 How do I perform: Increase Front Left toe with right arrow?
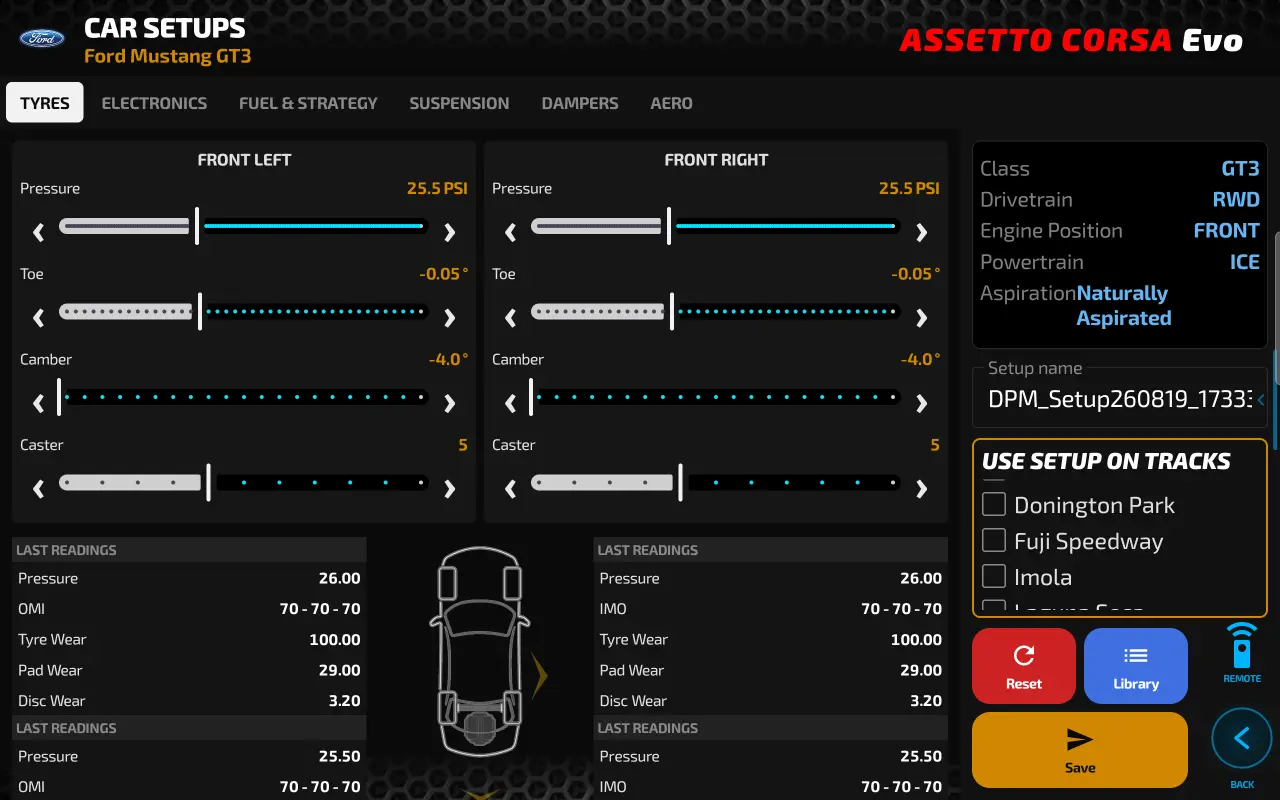pyautogui.click(x=449, y=318)
